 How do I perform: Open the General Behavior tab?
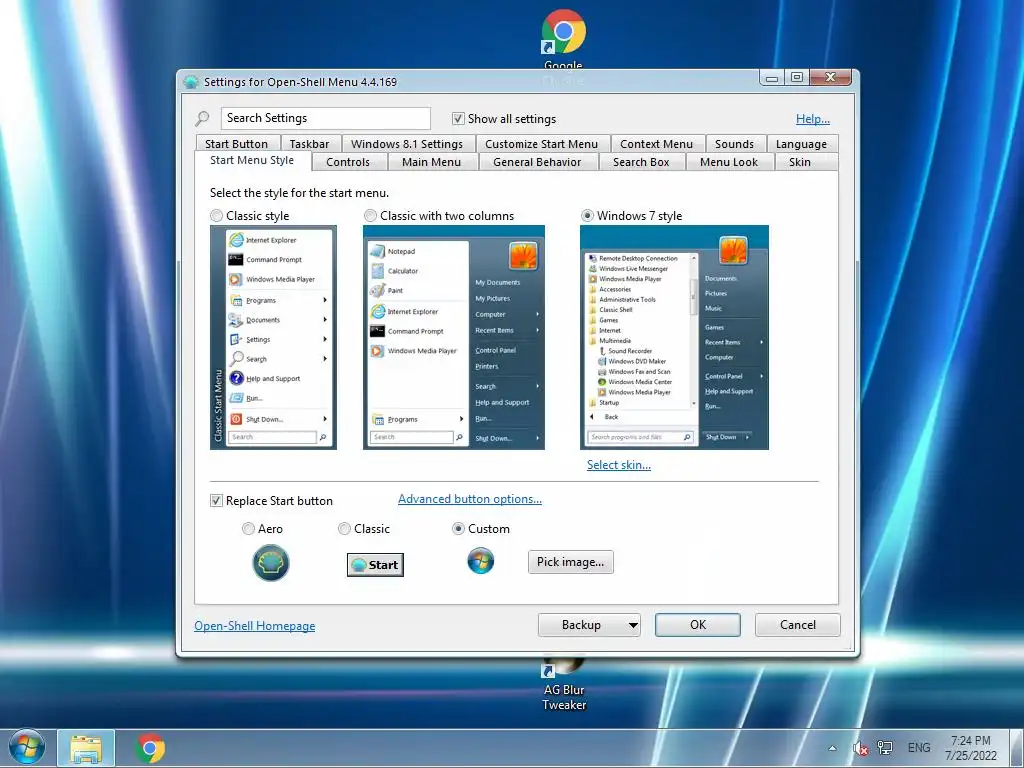(x=537, y=162)
